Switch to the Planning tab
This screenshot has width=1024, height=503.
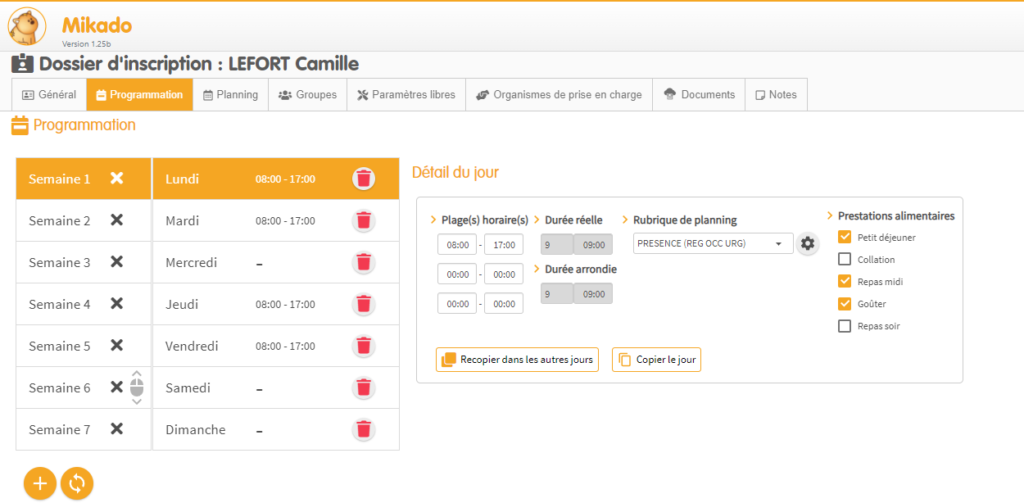point(230,95)
